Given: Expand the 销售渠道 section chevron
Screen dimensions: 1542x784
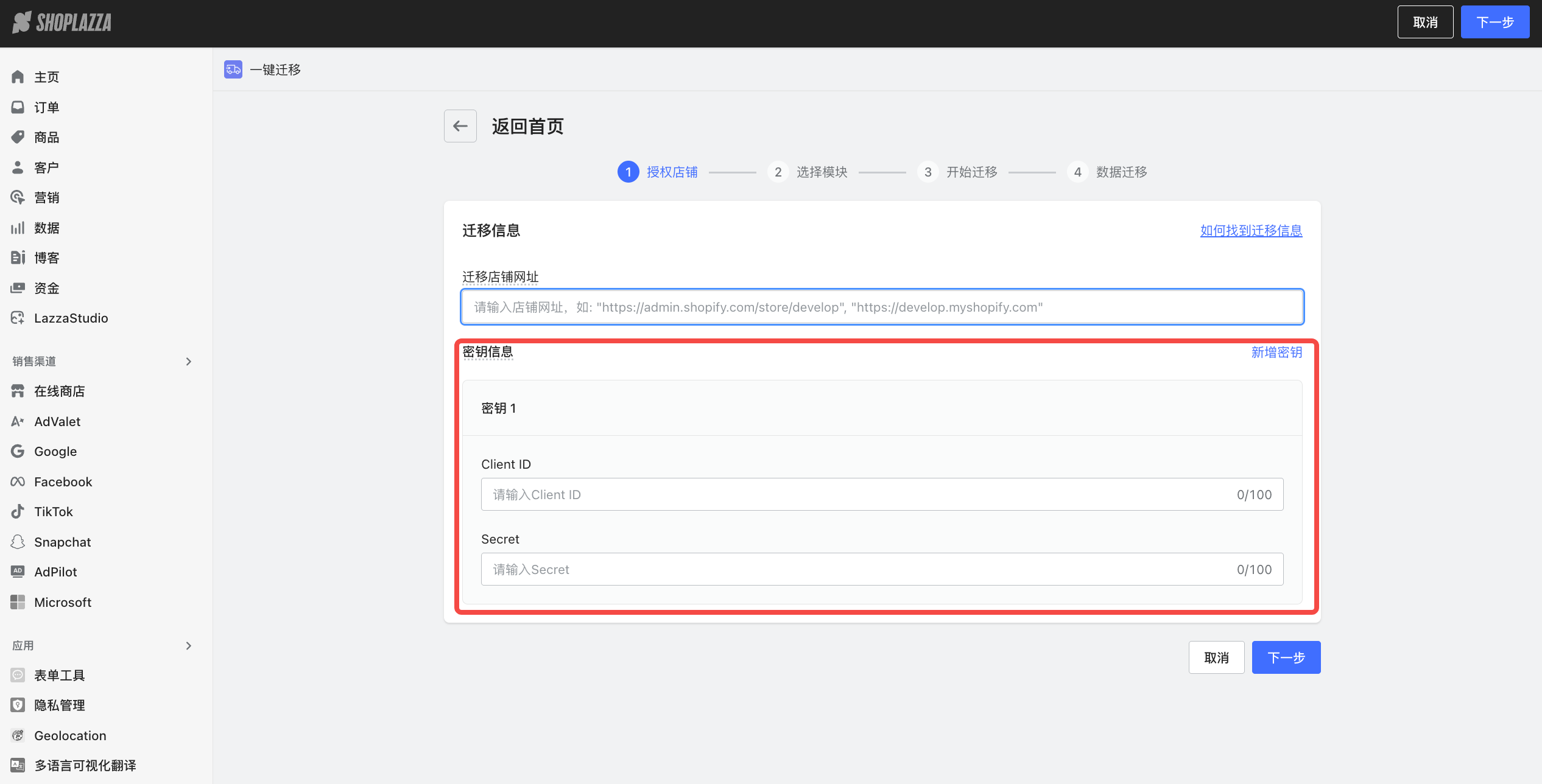Looking at the screenshot, I should point(189,362).
